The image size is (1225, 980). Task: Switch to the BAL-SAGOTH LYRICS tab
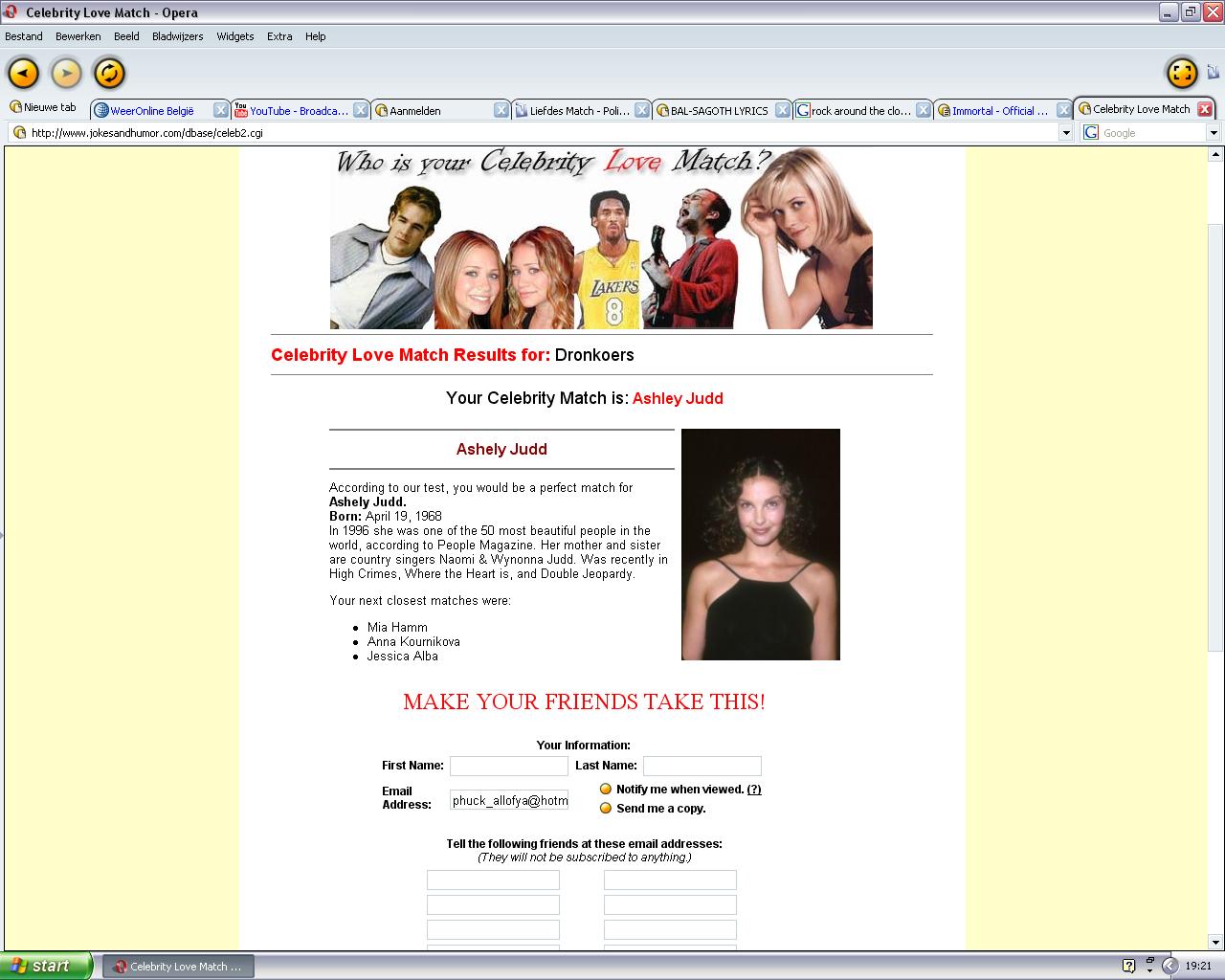pyautogui.click(x=719, y=111)
